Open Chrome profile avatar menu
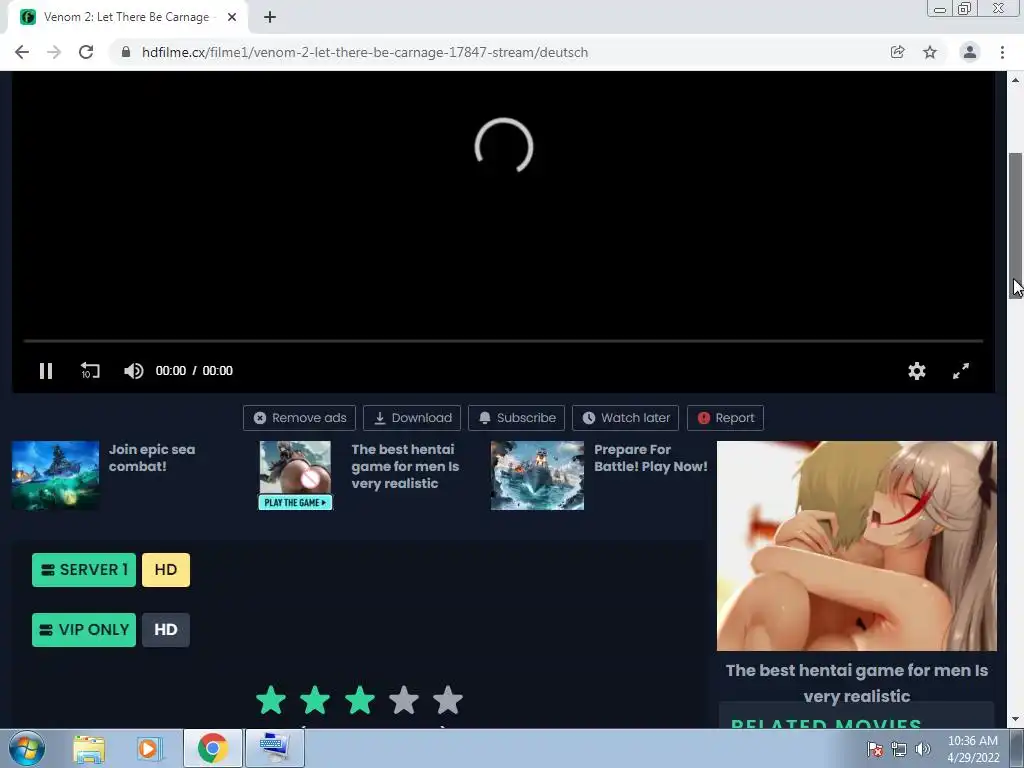Viewport: 1024px width, 768px height. point(970,52)
